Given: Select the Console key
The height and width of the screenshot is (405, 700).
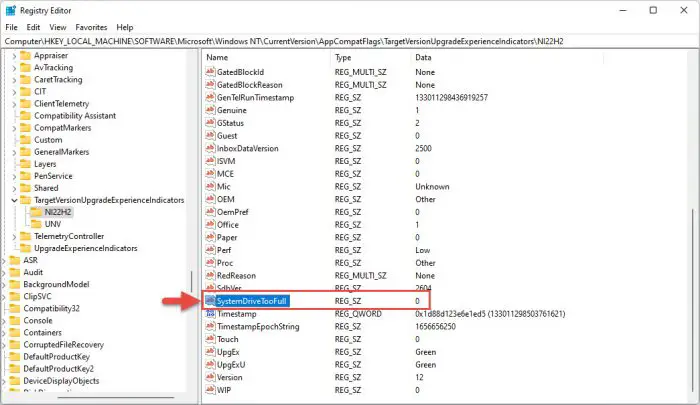Looking at the screenshot, I should tap(38, 321).
